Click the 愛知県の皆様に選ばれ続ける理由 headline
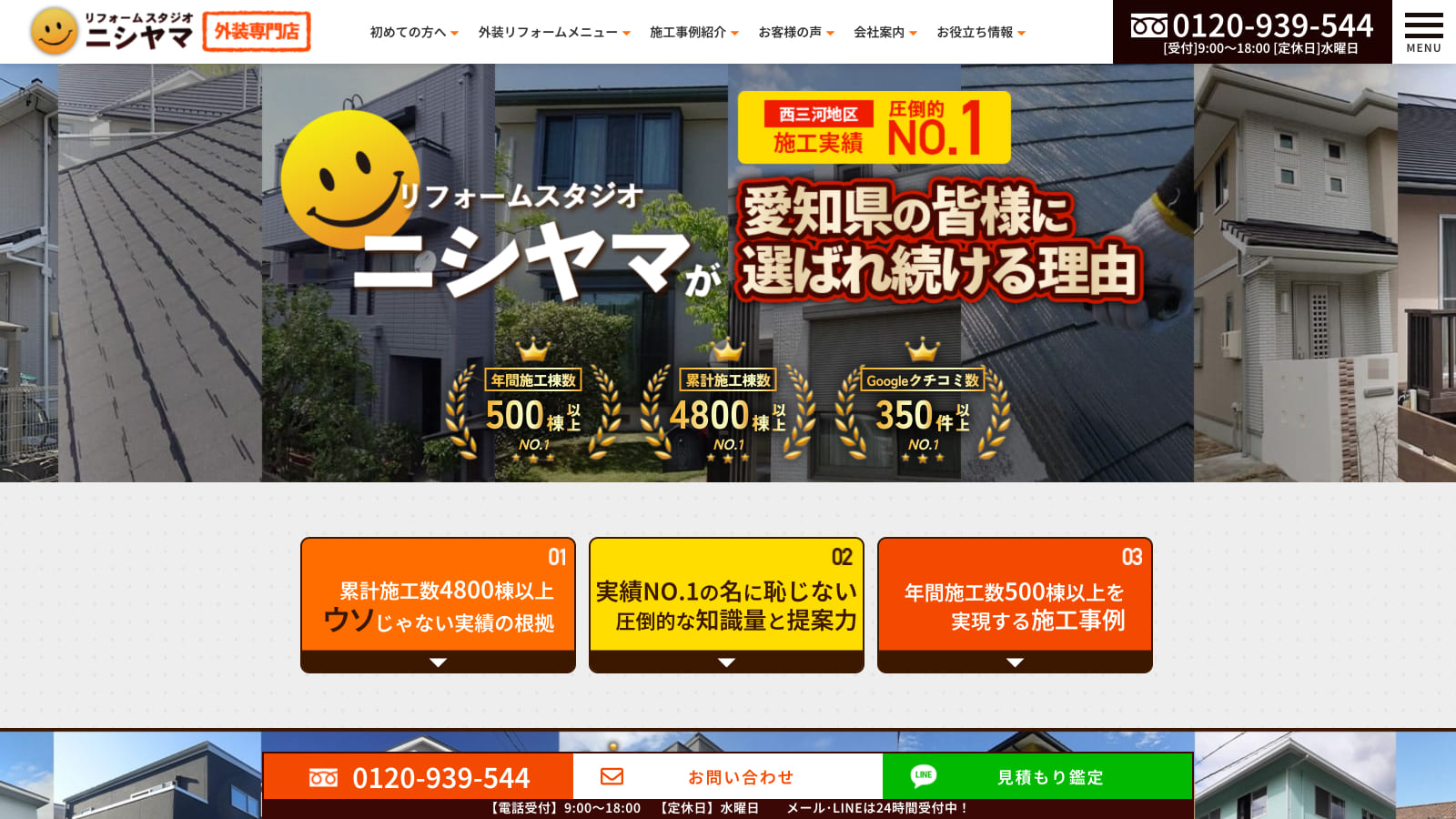 coord(939,241)
